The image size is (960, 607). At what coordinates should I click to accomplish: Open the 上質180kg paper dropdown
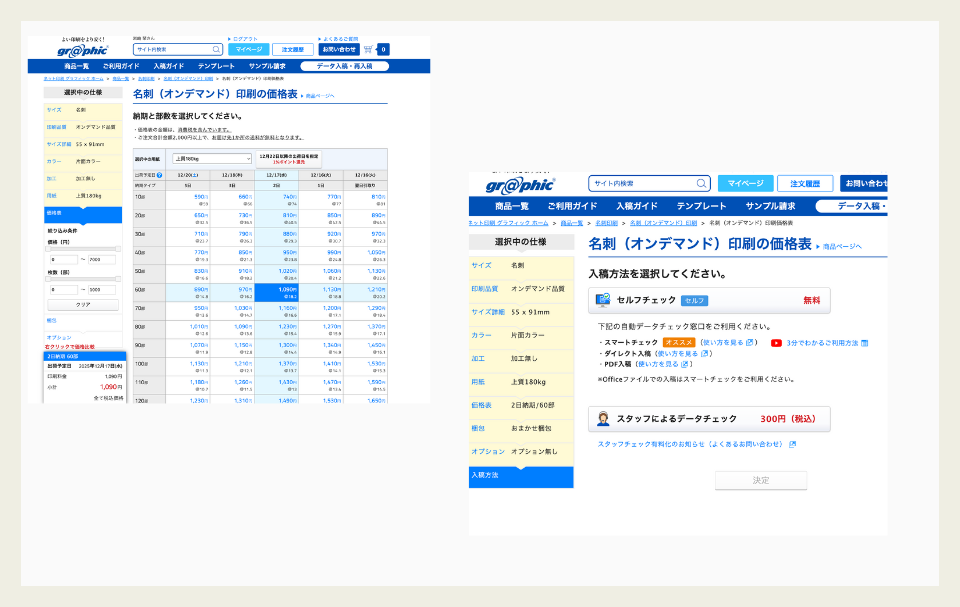click(211, 158)
